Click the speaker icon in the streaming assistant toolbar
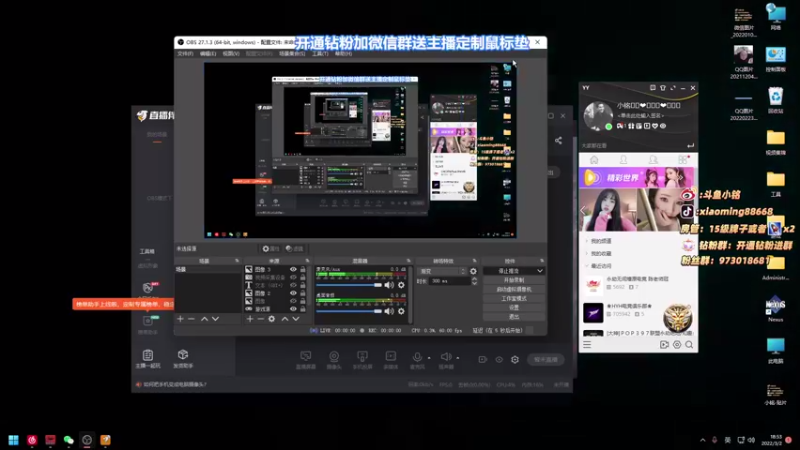This screenshot has height=450, width=800. (x=446, y=359)
